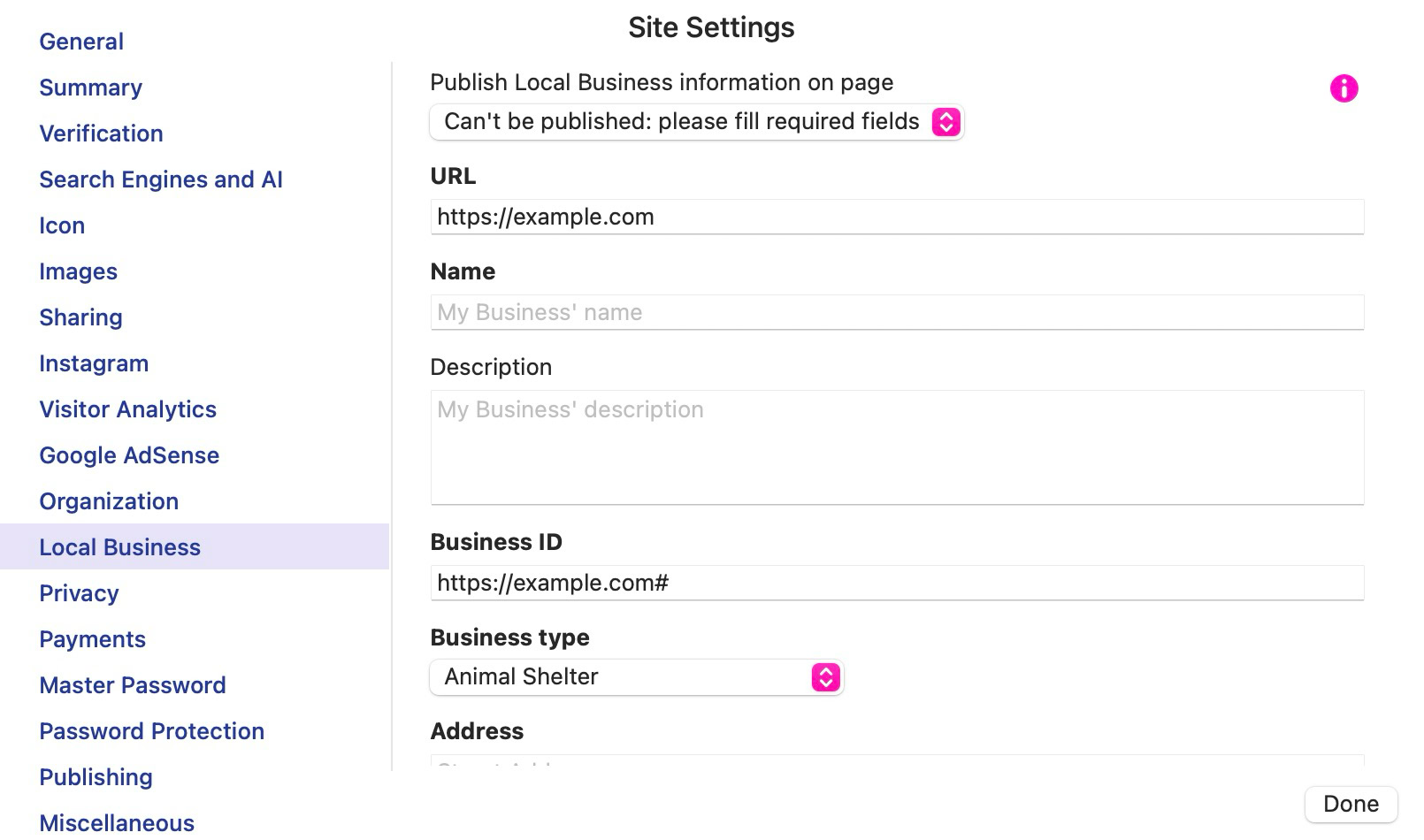Switch to the Summary section

click(90, 88)
